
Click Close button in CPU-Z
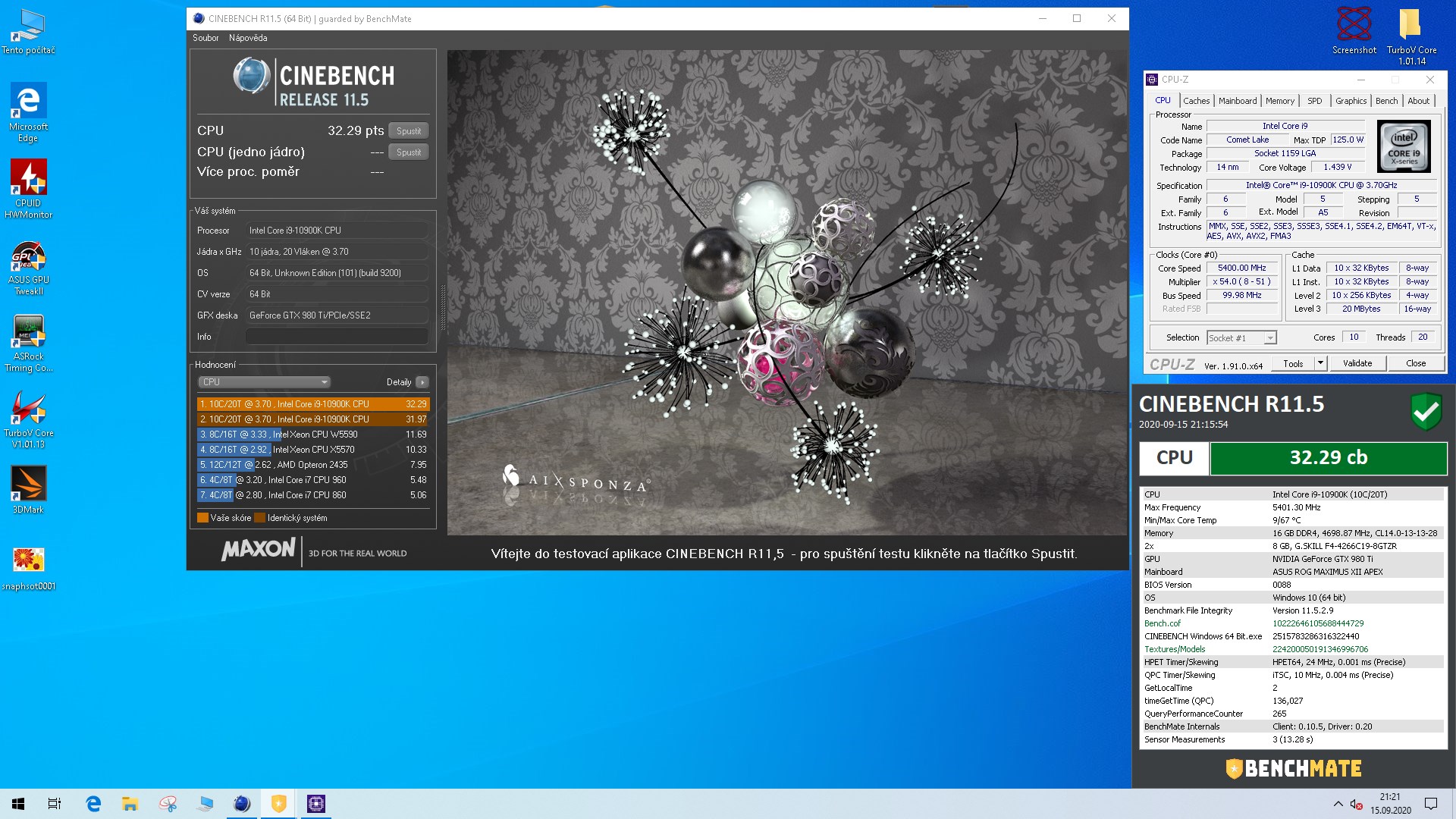click(1416, 363)
